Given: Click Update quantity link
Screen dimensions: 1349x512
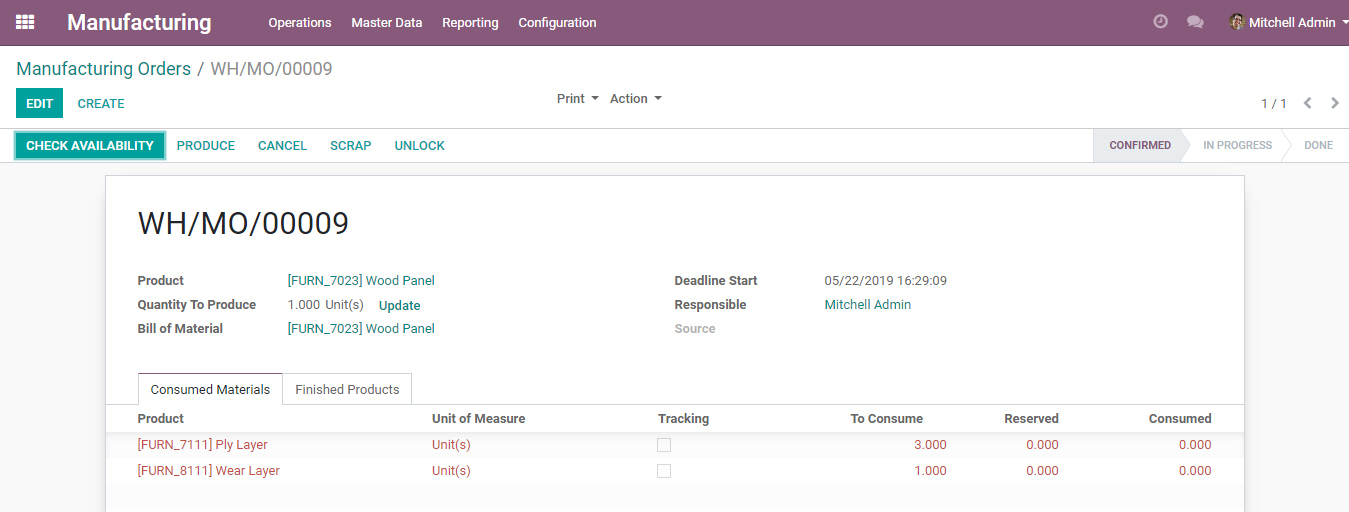Looking at the screenshot, I should [399, 306].
